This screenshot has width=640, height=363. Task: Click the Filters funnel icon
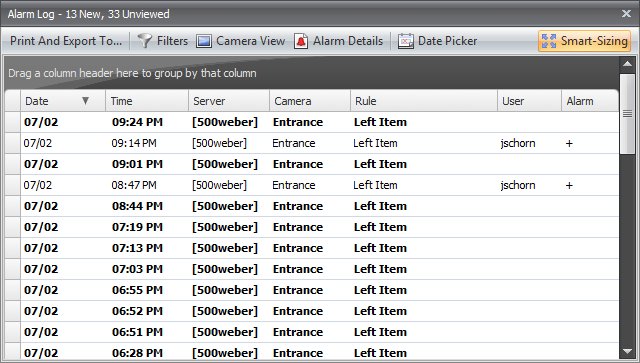pyautogui.click(x=144, y=41)
